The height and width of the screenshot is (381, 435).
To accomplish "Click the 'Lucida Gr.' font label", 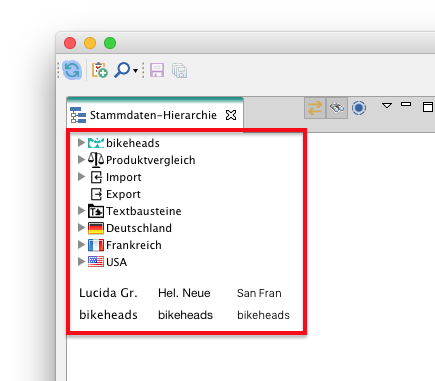I will [x=108, y=293].
